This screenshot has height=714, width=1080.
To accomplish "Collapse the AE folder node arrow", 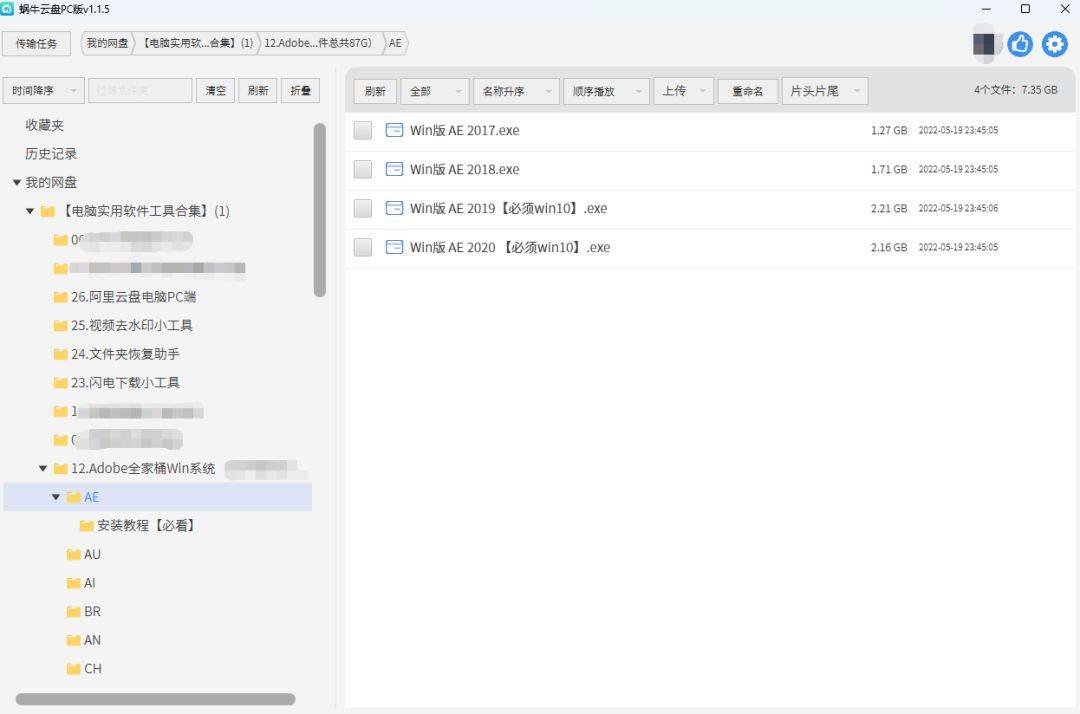I will [x=56, y=497].
